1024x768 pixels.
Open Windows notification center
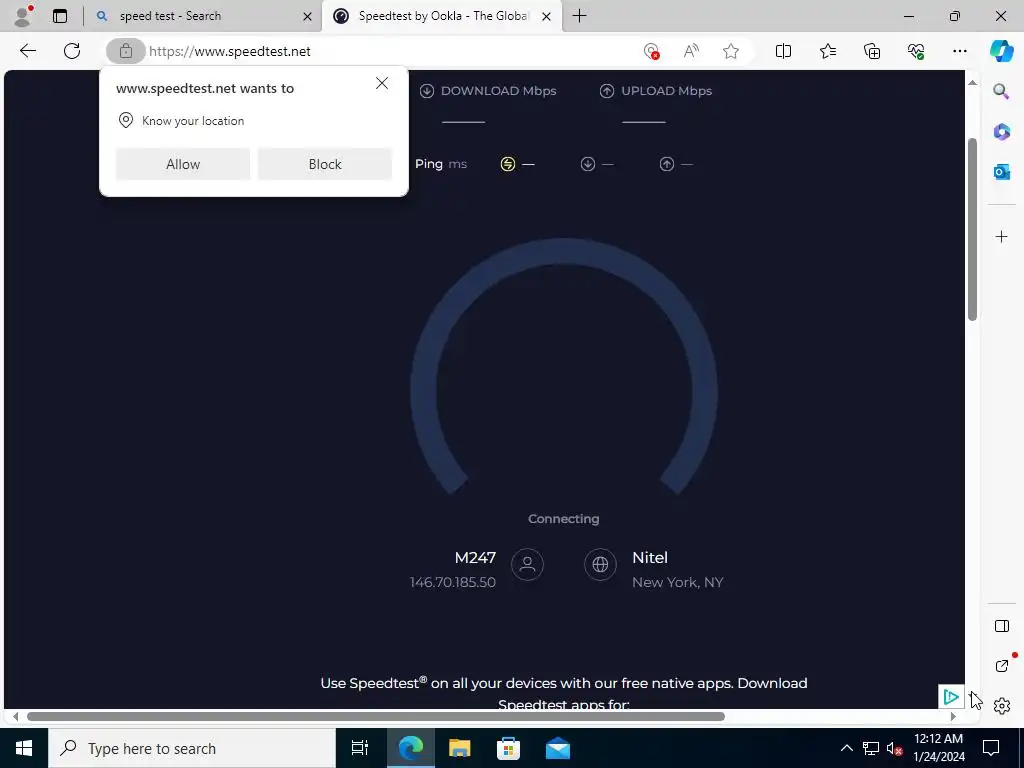click(991, 748)
